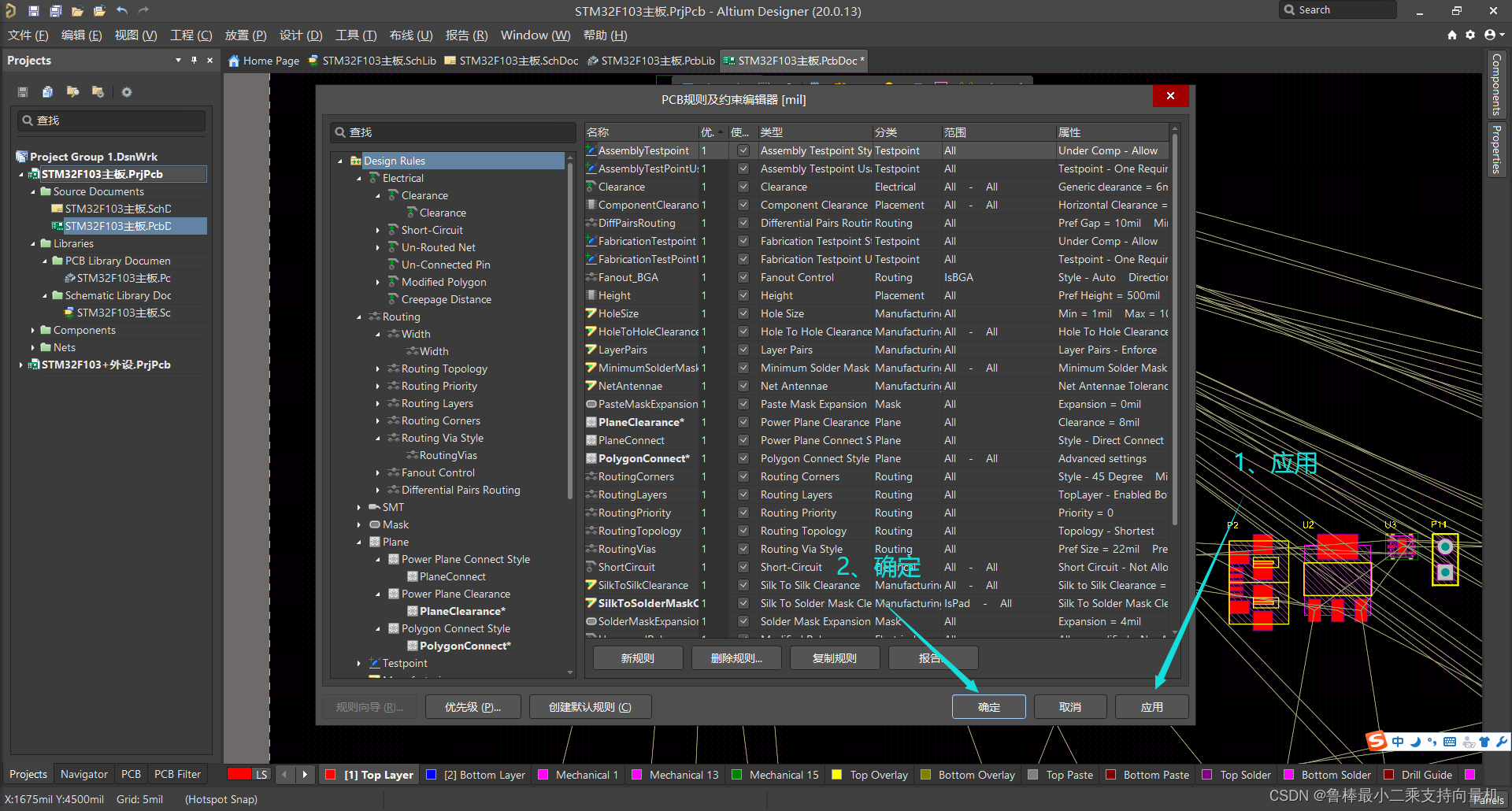Image resolution: width=1512 pixels, height=811 pixels.
Task: Toggle enabled checkbox for PlaneClearance rule
Action: click(743, 422)
